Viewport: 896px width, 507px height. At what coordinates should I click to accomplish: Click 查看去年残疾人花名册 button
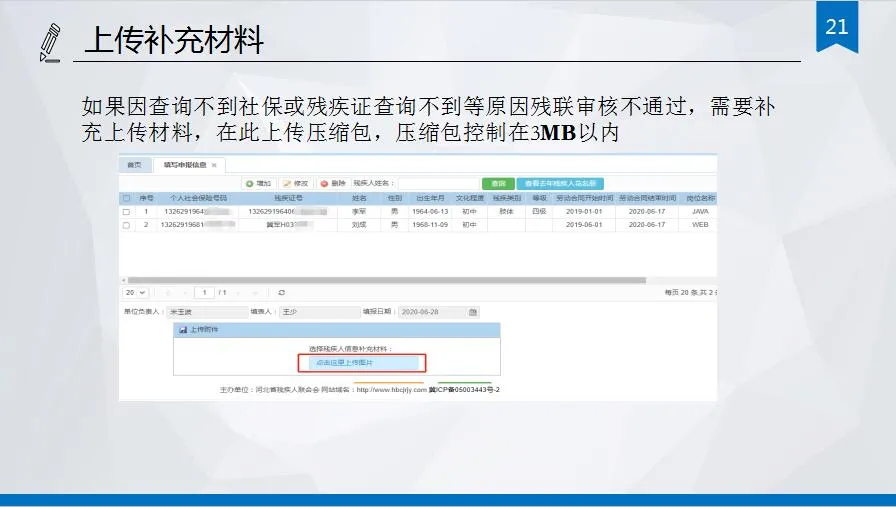[x=560, y=184]
